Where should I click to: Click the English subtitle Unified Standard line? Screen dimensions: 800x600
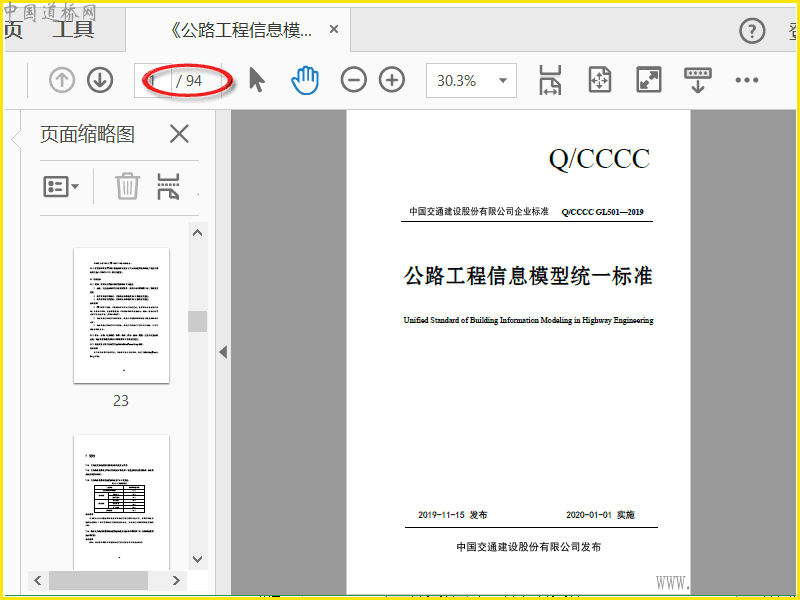coord(528,320)
